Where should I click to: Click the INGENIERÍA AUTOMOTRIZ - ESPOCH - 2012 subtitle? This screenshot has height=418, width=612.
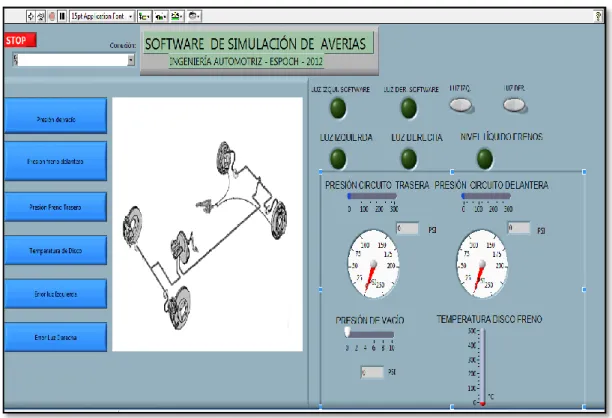point(246,61)
